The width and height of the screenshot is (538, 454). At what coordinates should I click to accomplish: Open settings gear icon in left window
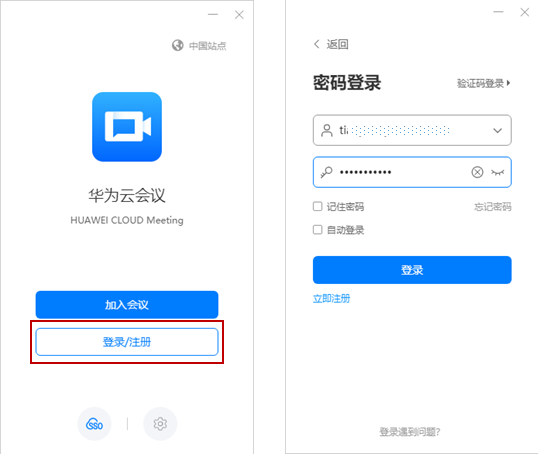160,424
